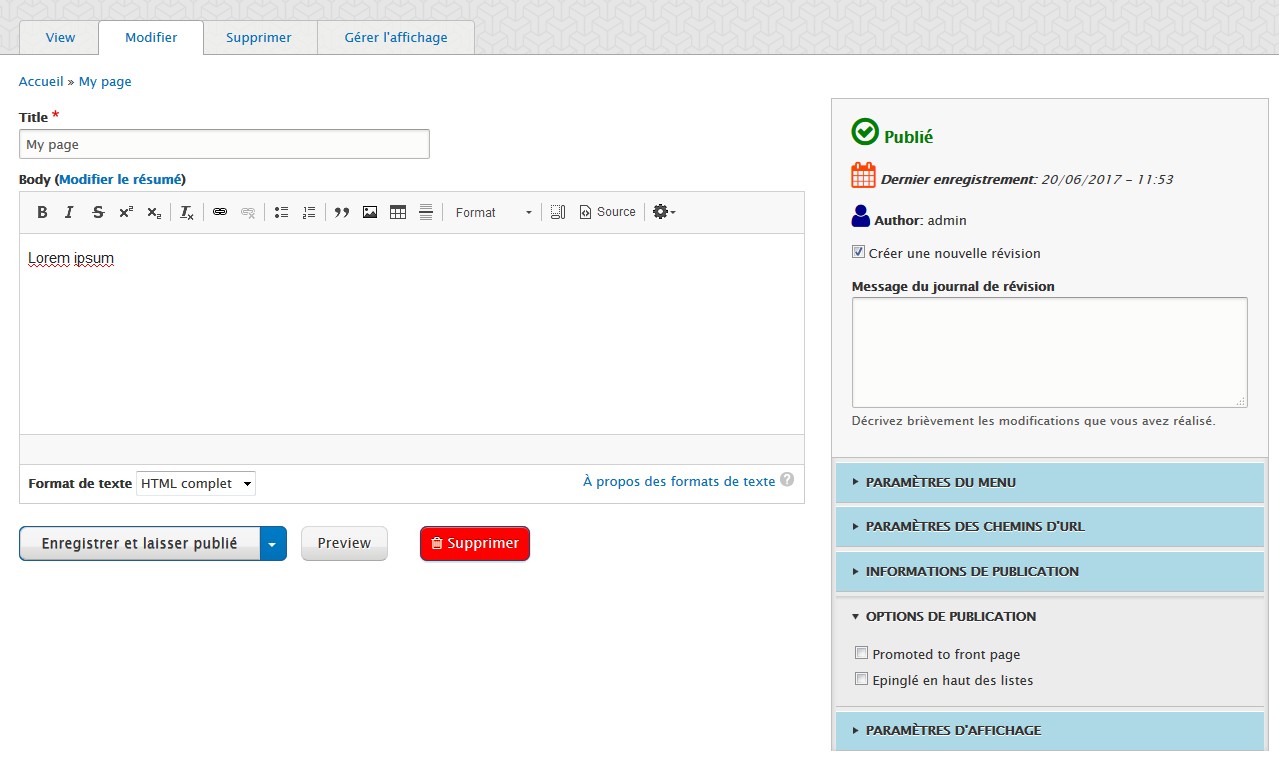This screenshot has width=1279, height=762.
Task: Click the red Supprimer button
Action: [475, 543]
